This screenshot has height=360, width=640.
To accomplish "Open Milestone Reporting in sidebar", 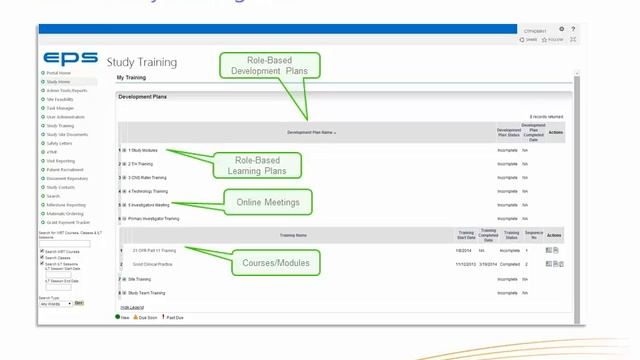I will click(66, 205).
